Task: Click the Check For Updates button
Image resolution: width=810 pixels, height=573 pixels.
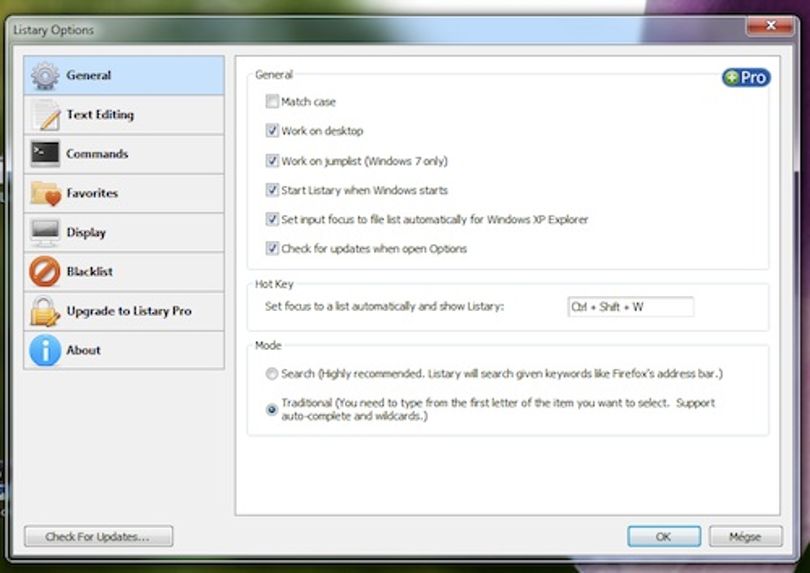Action: coord(98,536)
